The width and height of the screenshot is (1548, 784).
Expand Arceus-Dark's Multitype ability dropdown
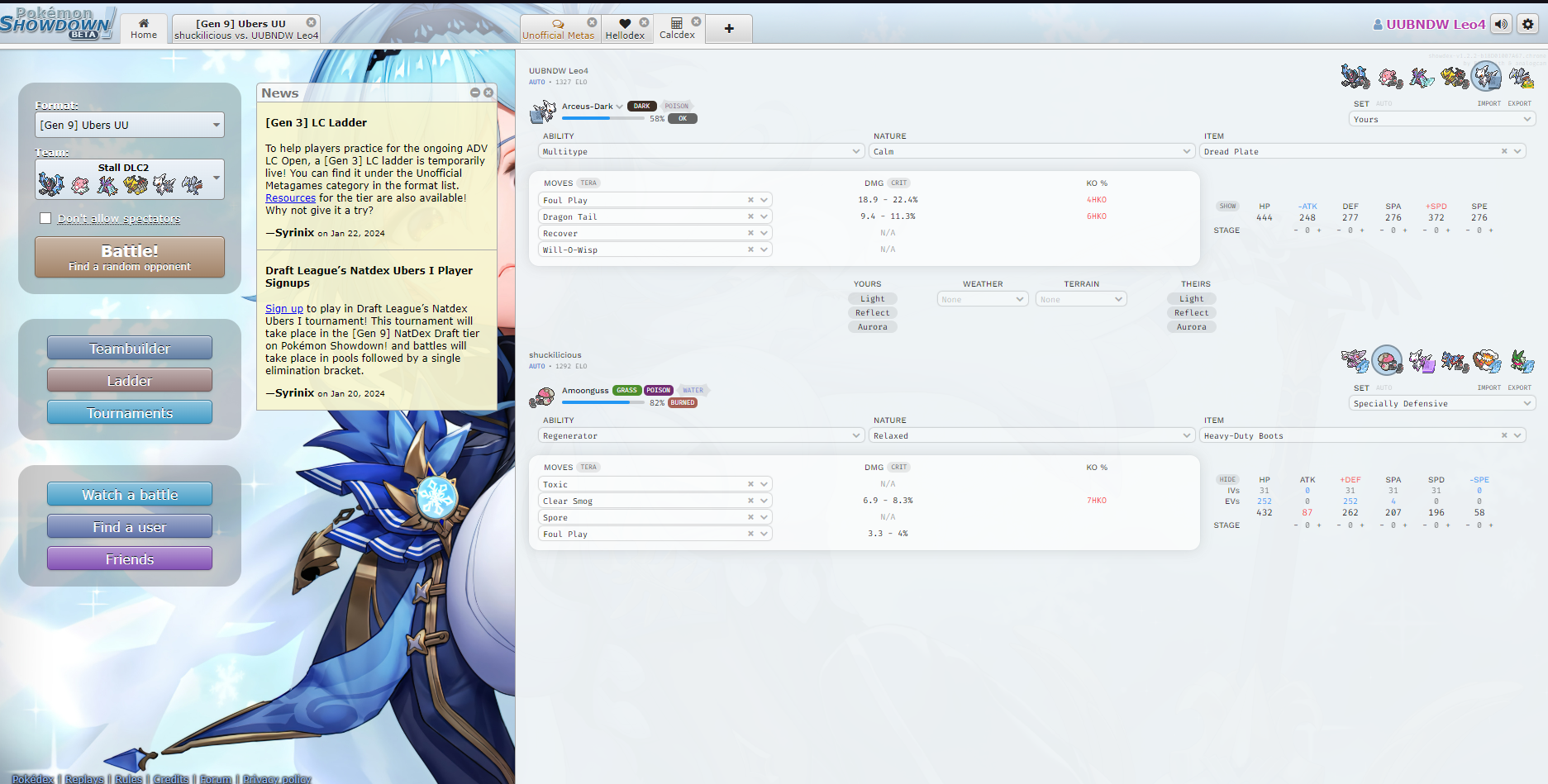click(x=702, y=151)
